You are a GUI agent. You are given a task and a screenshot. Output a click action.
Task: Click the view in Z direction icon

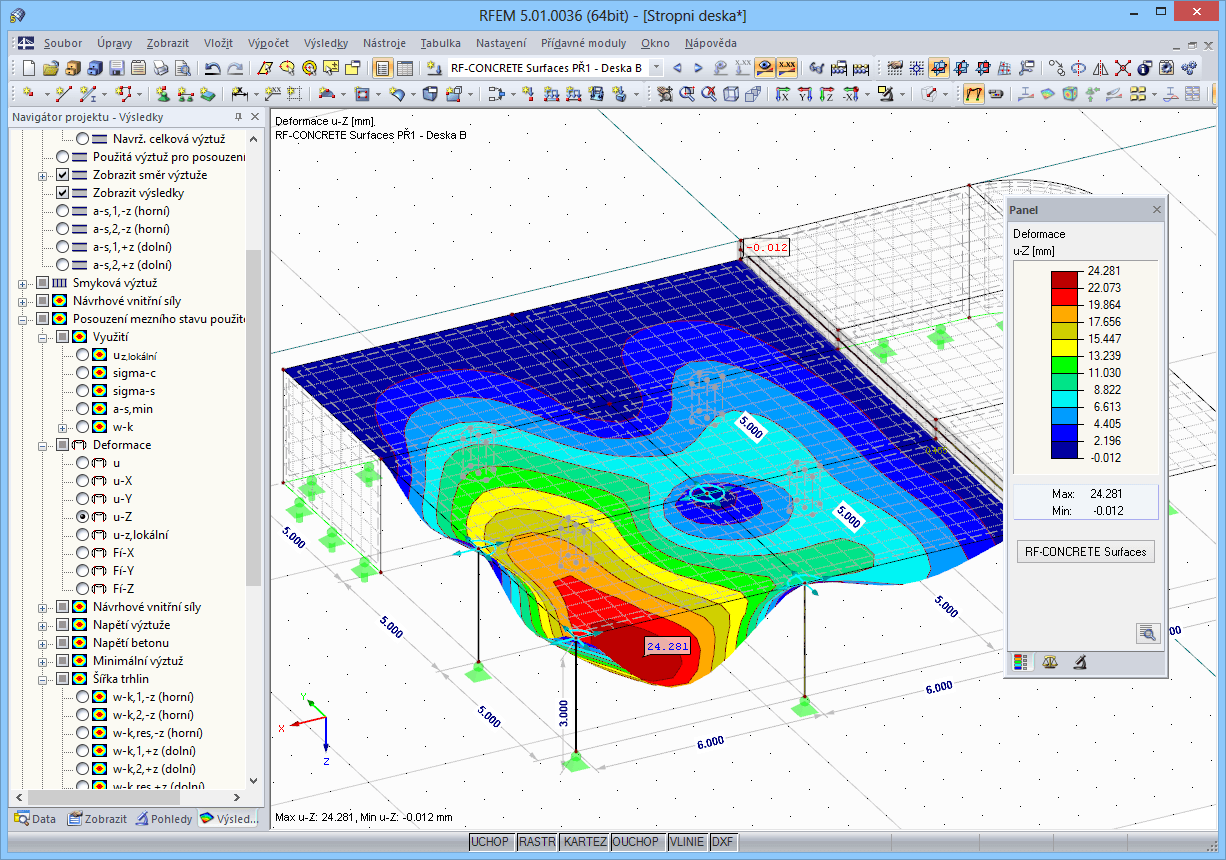827,93
